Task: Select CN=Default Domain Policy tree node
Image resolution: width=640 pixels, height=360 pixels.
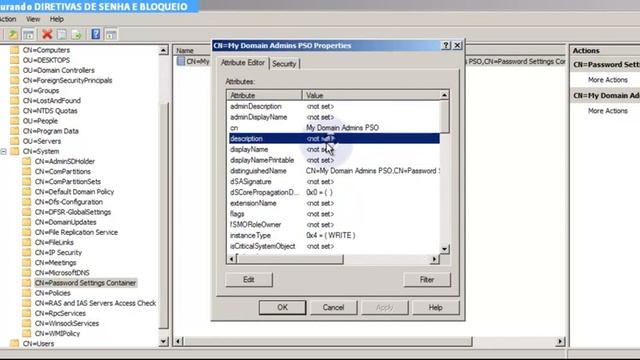Action: tap(74, 192)
